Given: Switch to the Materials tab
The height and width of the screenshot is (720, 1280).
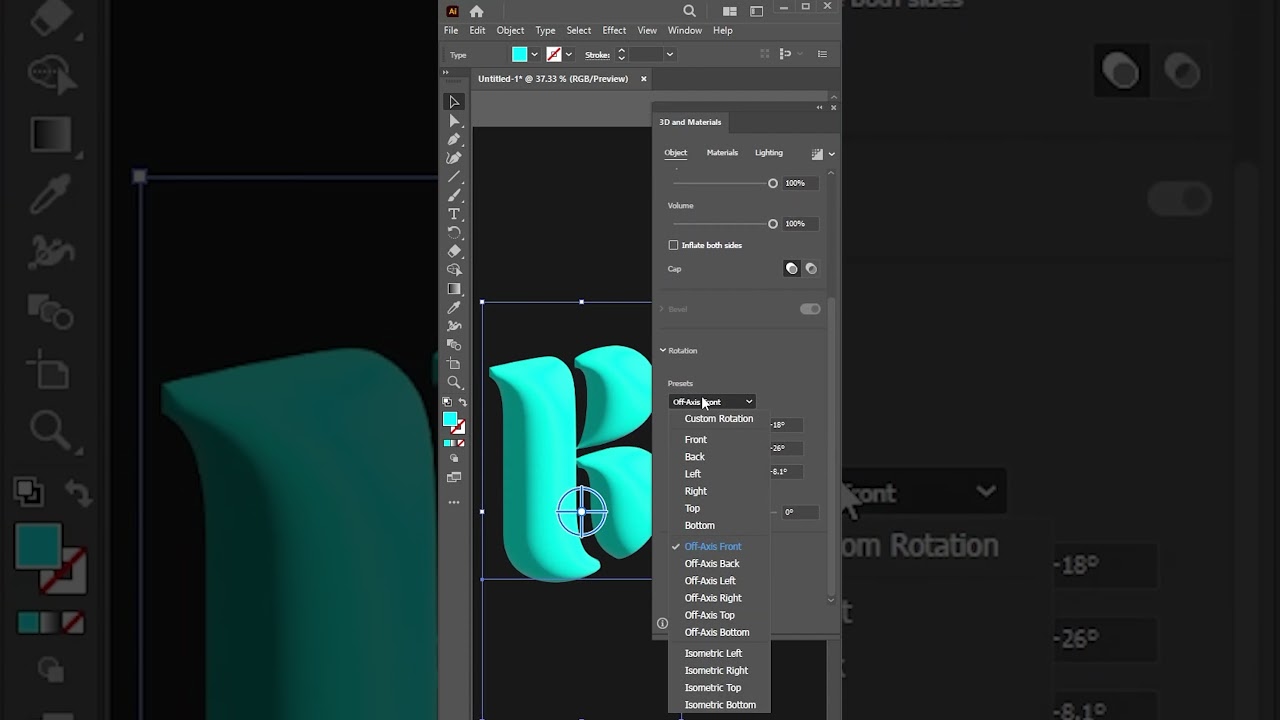Looking at the screenshot, I should 722,153.
